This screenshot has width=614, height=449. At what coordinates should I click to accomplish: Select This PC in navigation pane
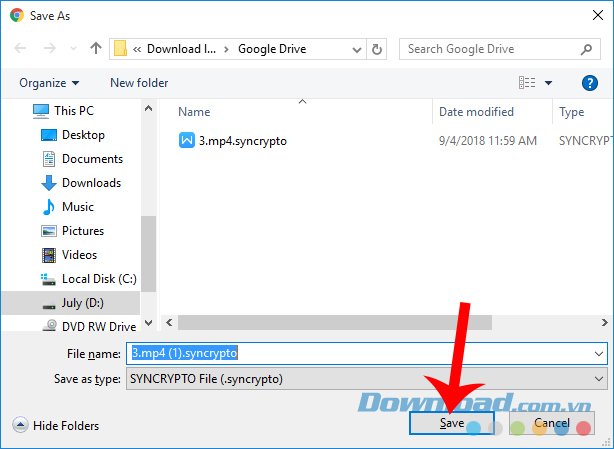[74, 111]
